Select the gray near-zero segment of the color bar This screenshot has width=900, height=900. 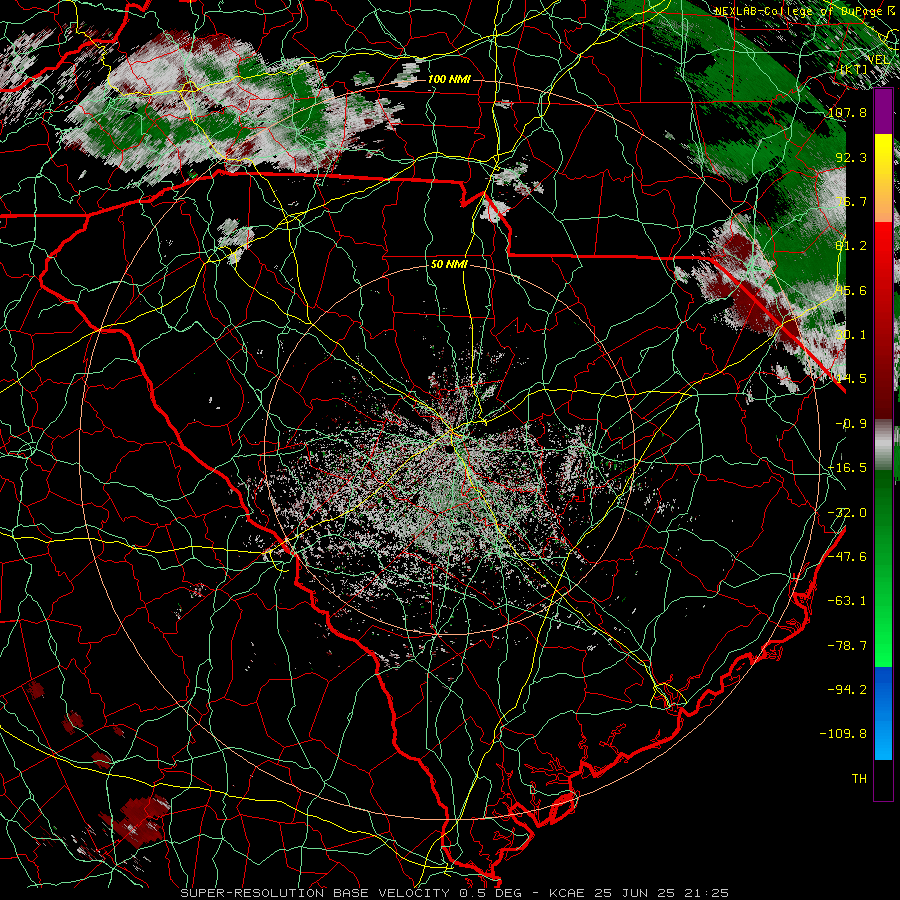pyautogui.click(x=883, y=445)
